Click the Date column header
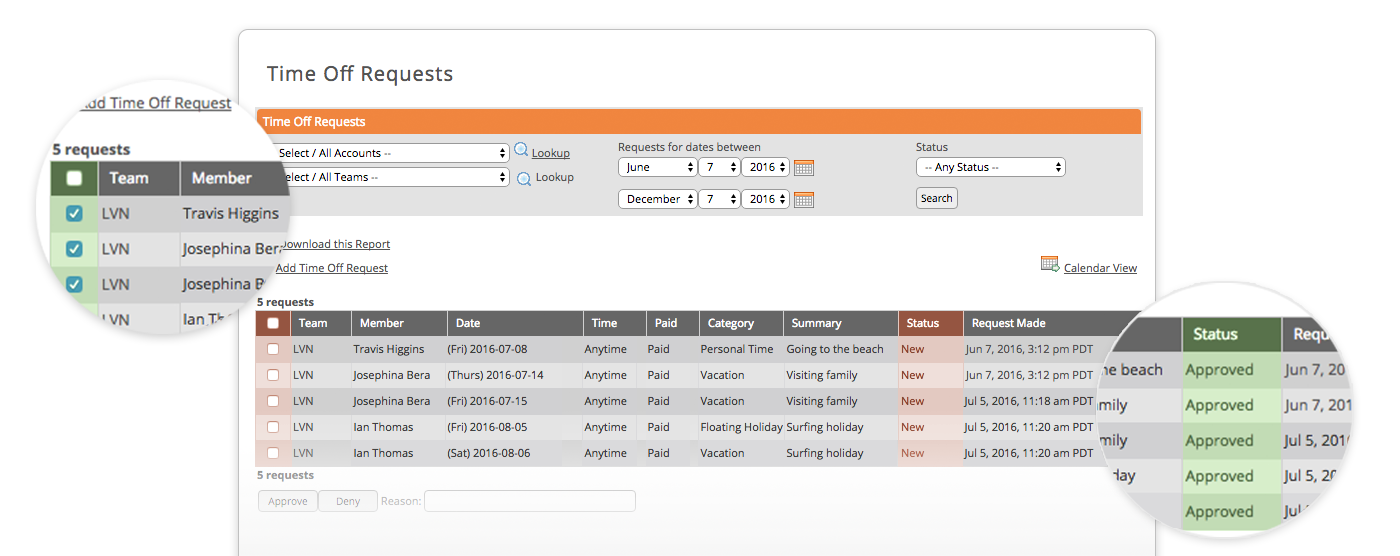Viewport: 1400px width, 556px height. (x=515, y=323)
